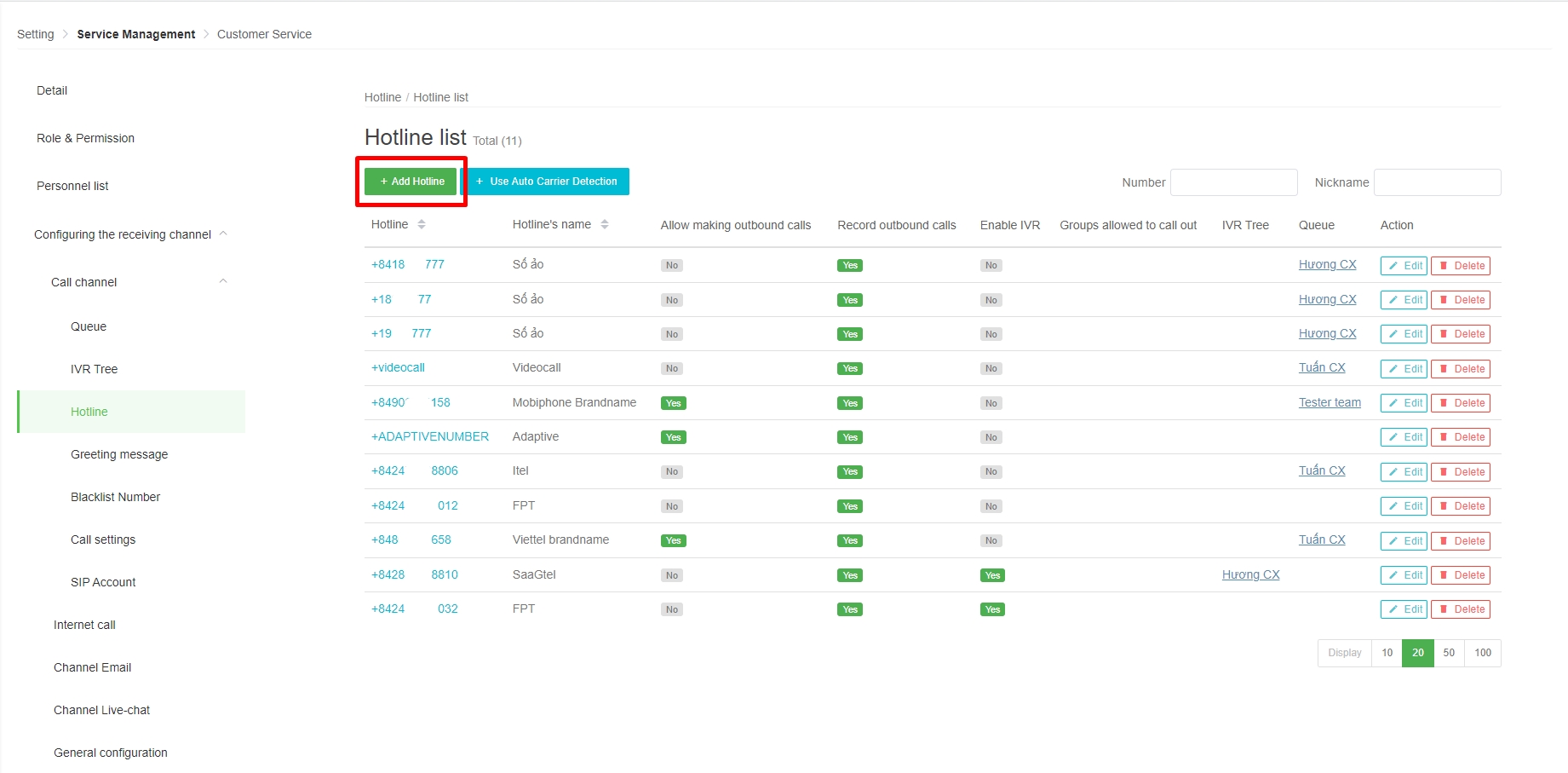Image resolution: width=1568 pixels, height=773 pixels.
Task: Open the Blacklist Number menu item
Action: 115,497
